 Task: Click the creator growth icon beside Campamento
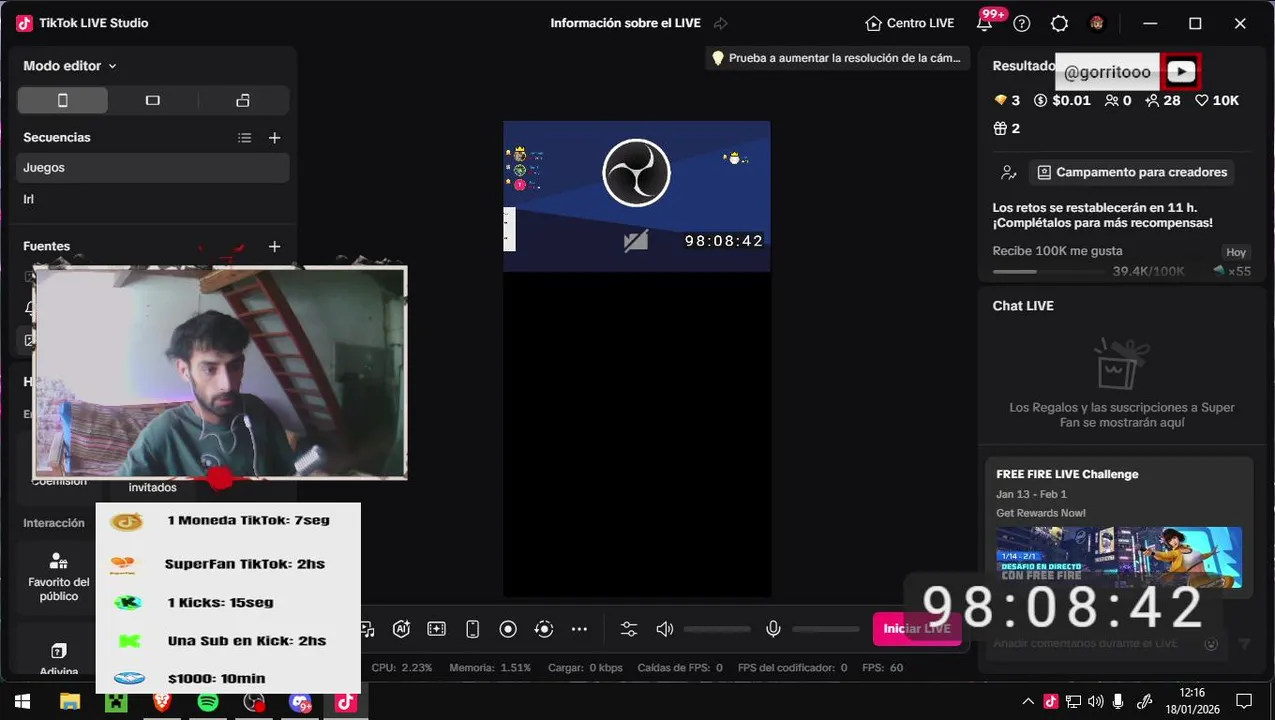click(x=1009, y=172)
